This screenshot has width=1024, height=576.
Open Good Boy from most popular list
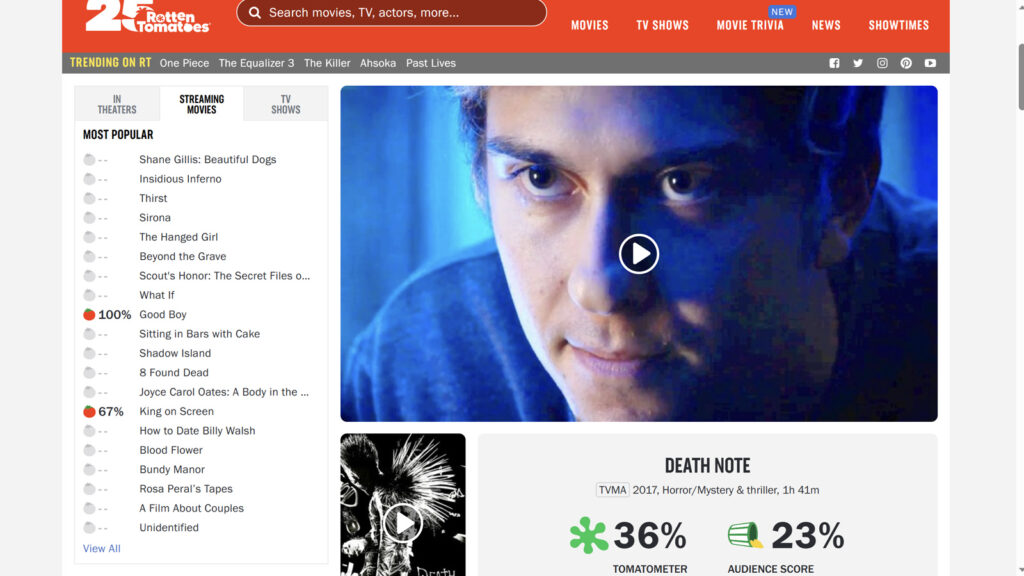click(x=163, y=314)
